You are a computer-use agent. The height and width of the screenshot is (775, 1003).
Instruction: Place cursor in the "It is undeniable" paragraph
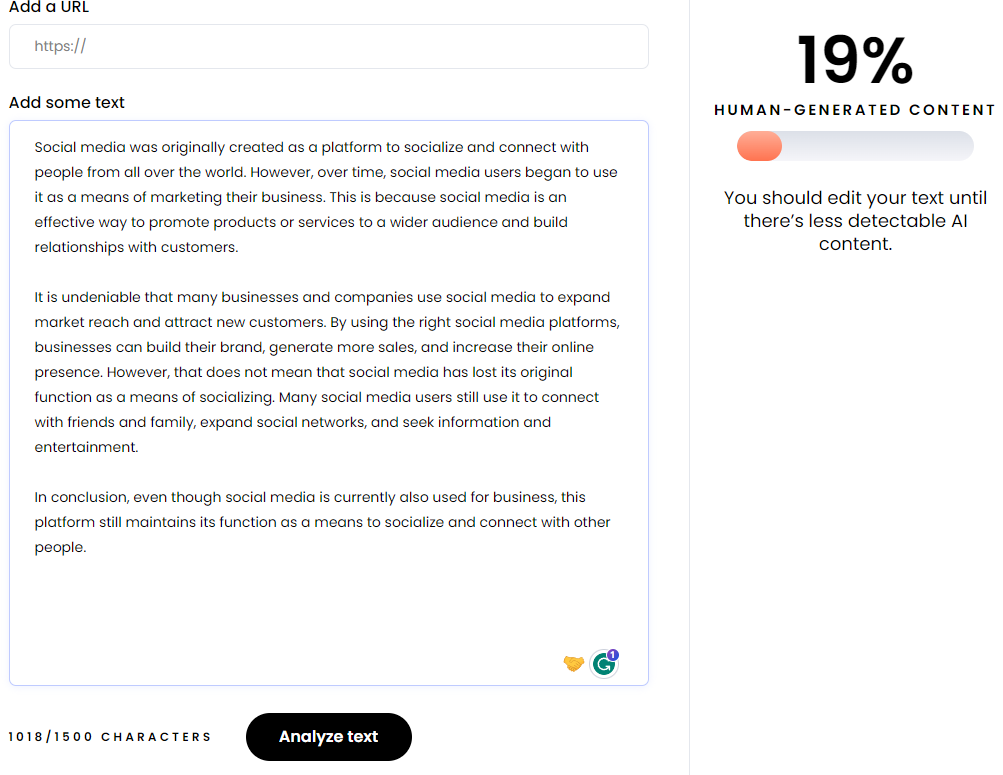(326, 372)
